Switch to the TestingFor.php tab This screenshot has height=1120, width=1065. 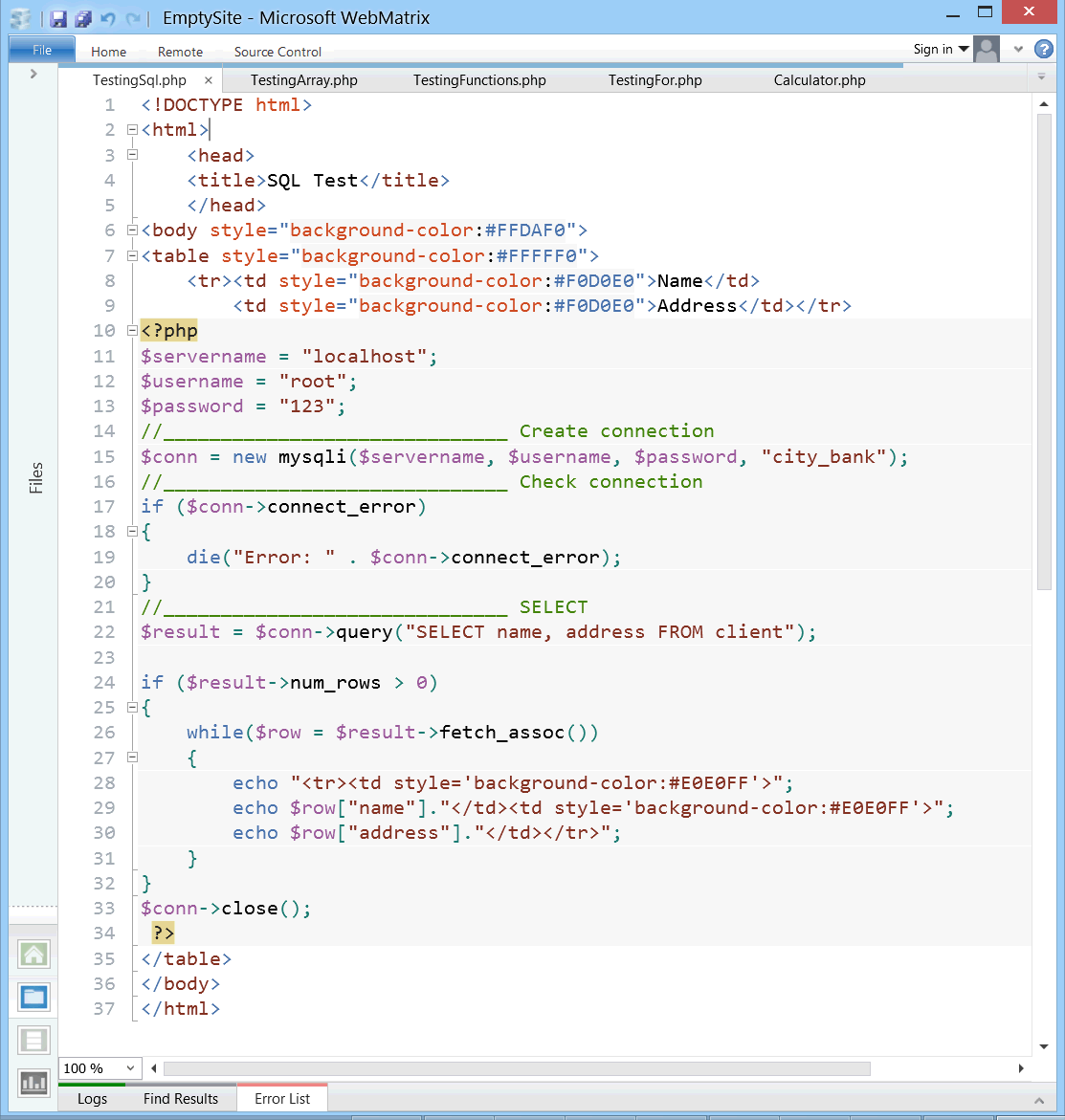(655, 80)
